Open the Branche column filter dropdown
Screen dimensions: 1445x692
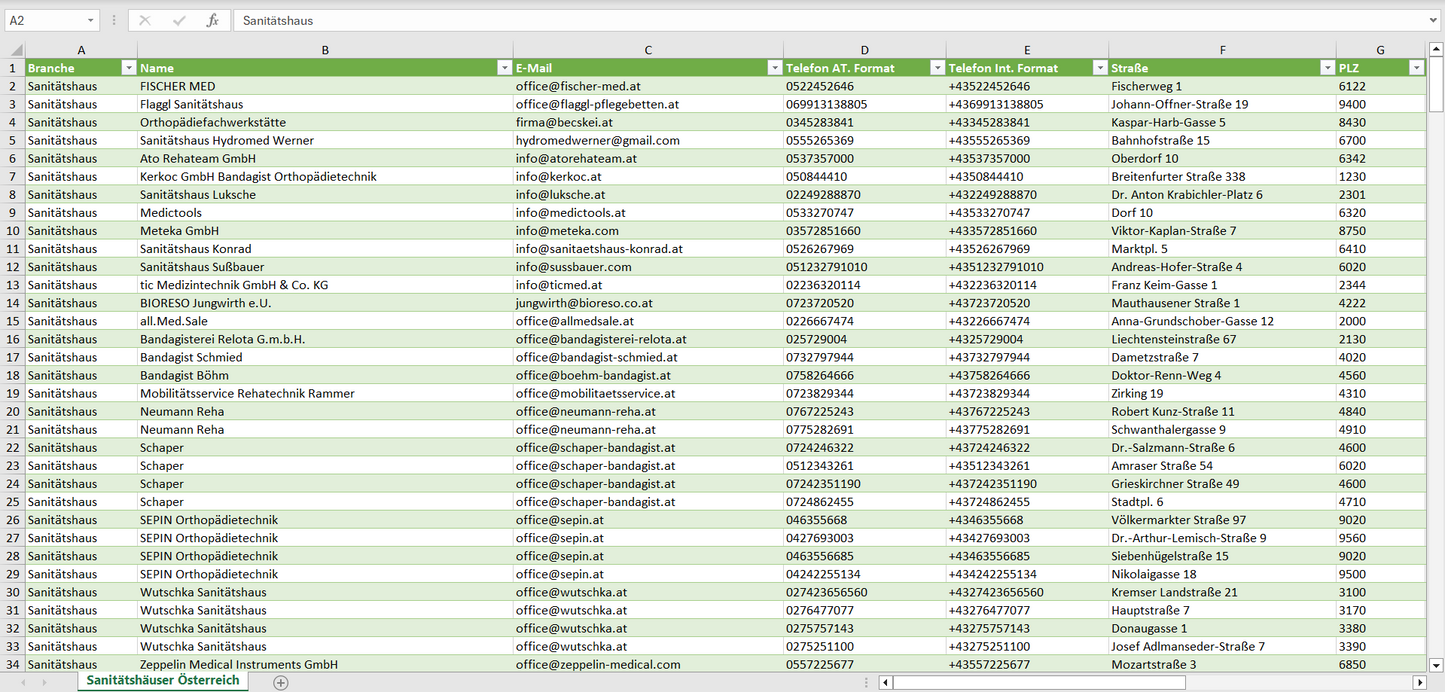(x=128, y=68)
